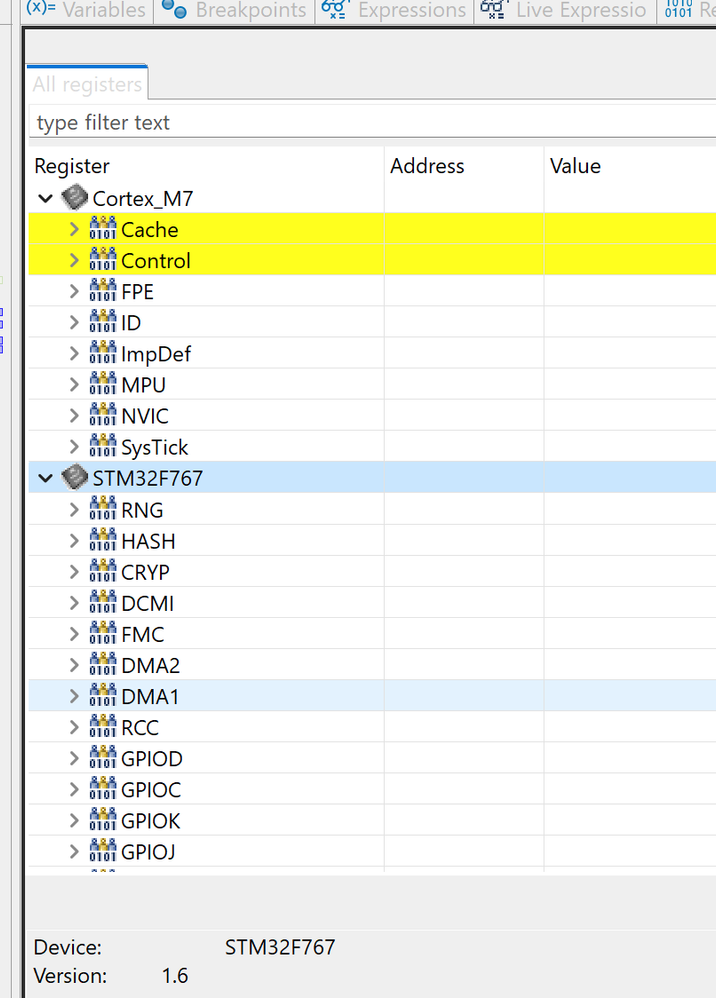This screenshot has width=716, height=998.
Task: Open the Variables view tab
Action: tap(87, 11)
